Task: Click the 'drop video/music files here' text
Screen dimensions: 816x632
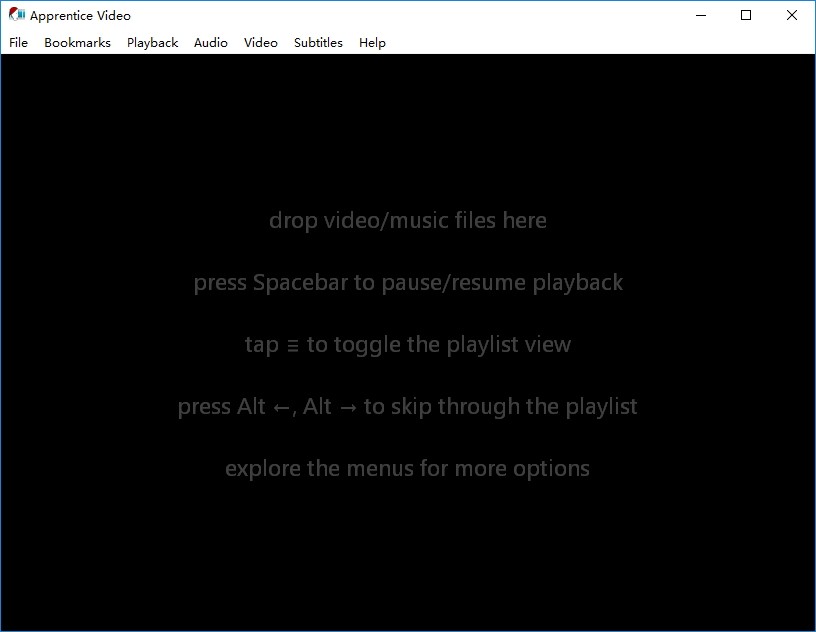Action: (408, 221)
